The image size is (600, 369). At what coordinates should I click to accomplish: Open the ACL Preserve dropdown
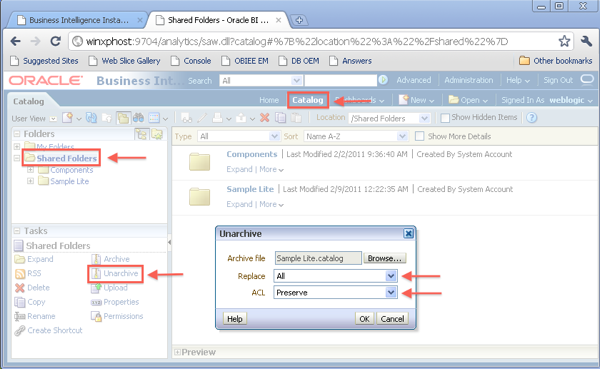point(391,292)
